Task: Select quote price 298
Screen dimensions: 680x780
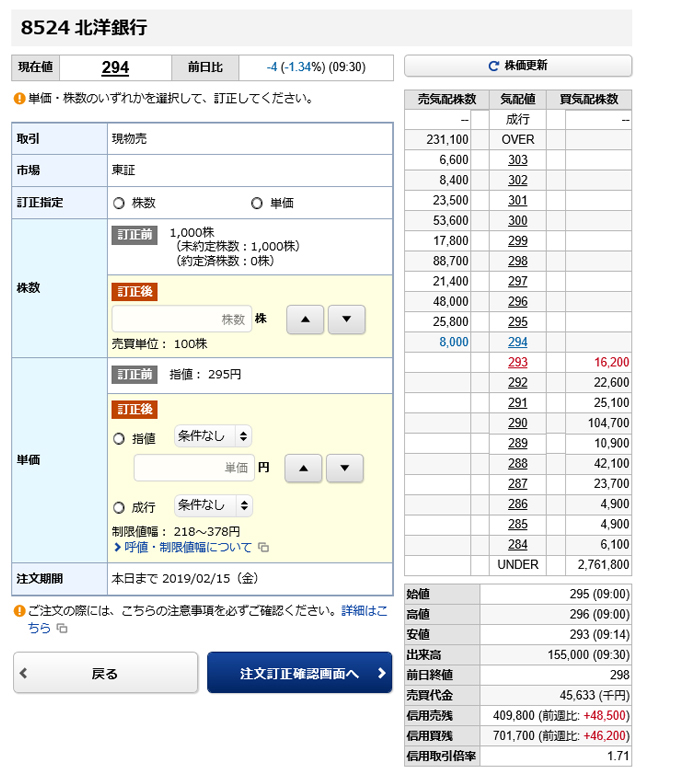Action: (517, 261)
